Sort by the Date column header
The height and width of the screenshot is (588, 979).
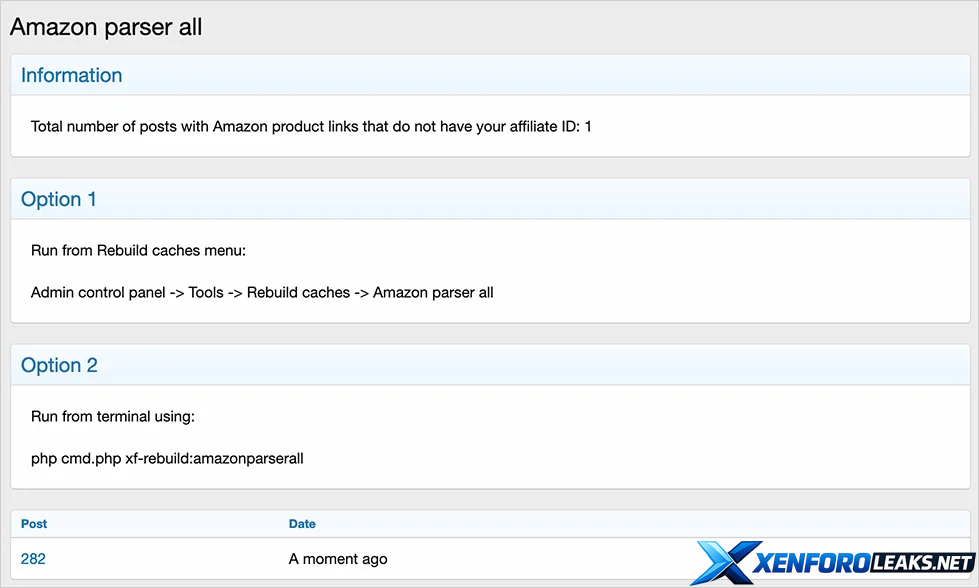pos(302,524)
